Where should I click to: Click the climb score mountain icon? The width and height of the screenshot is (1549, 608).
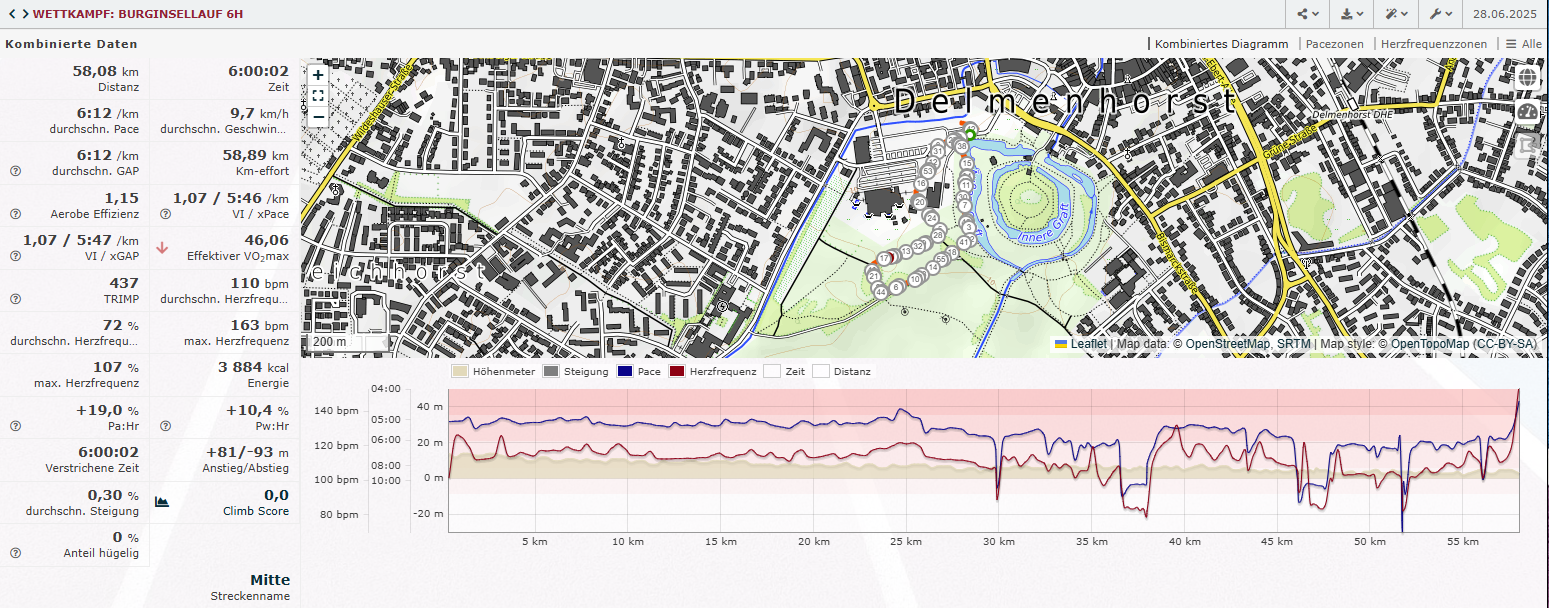[x=162, y=502]
